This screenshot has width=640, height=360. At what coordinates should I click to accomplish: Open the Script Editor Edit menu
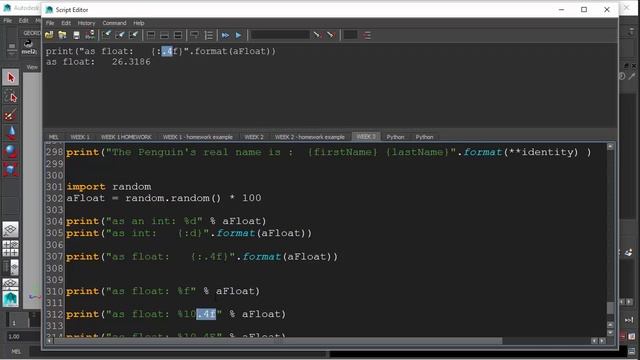pyautogui.click(x=66, y=23)
